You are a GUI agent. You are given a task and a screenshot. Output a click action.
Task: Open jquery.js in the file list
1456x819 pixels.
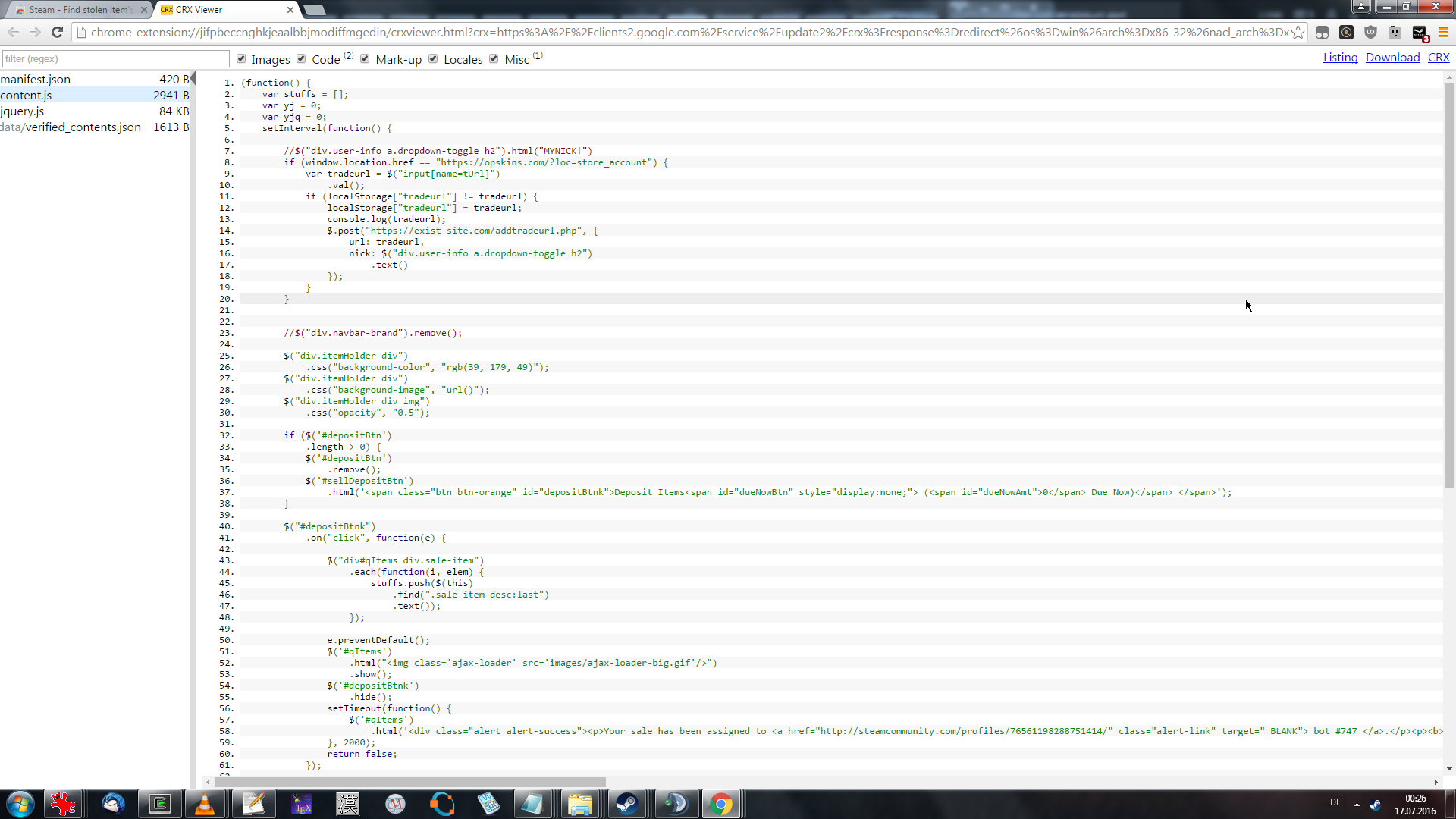pyautogui.click(x=23, y=111)
